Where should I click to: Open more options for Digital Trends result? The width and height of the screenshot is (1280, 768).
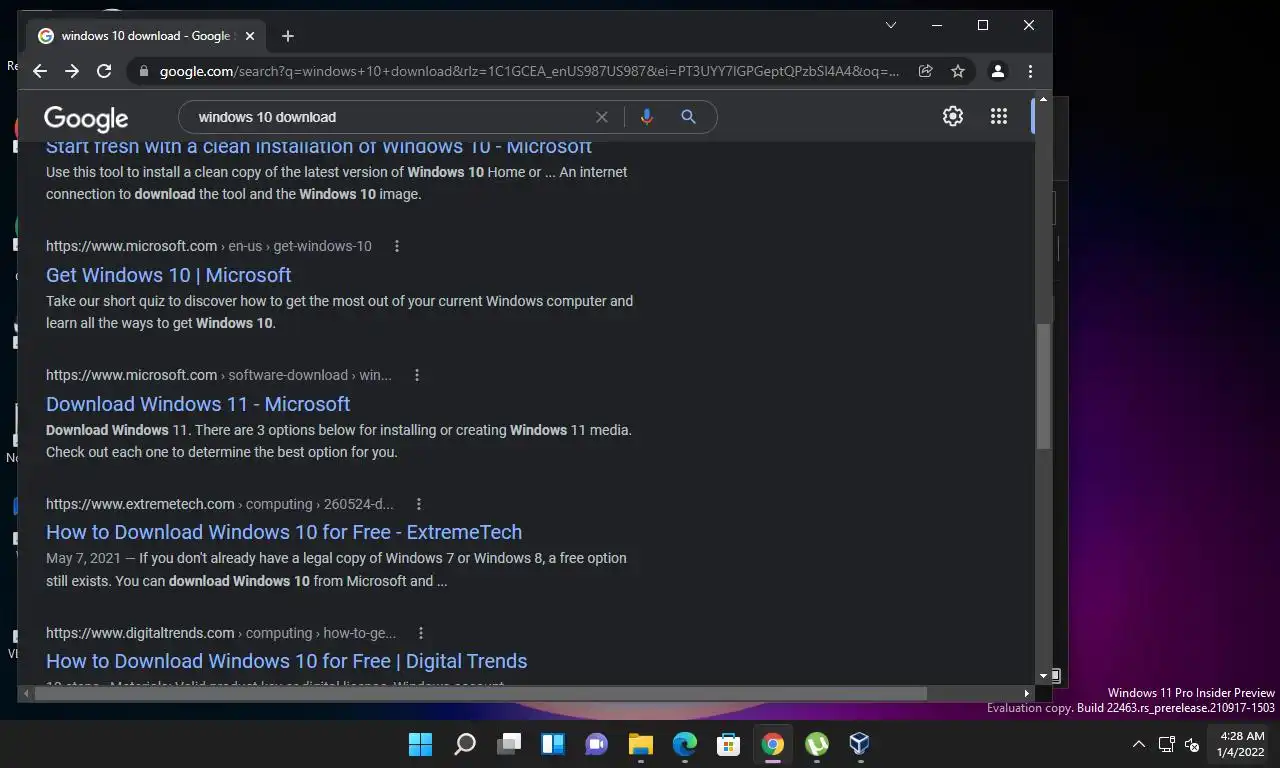421,633
